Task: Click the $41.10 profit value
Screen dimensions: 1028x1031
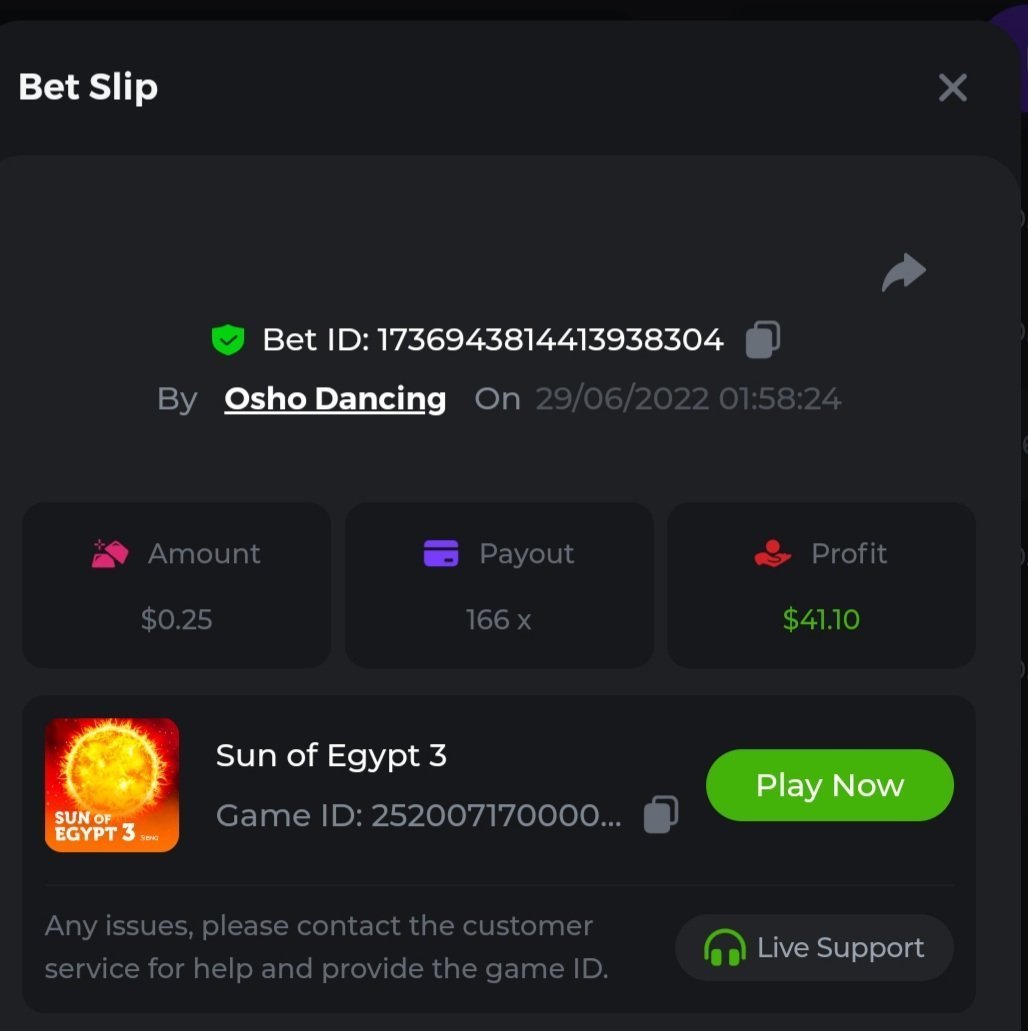Action: point(821,620)
